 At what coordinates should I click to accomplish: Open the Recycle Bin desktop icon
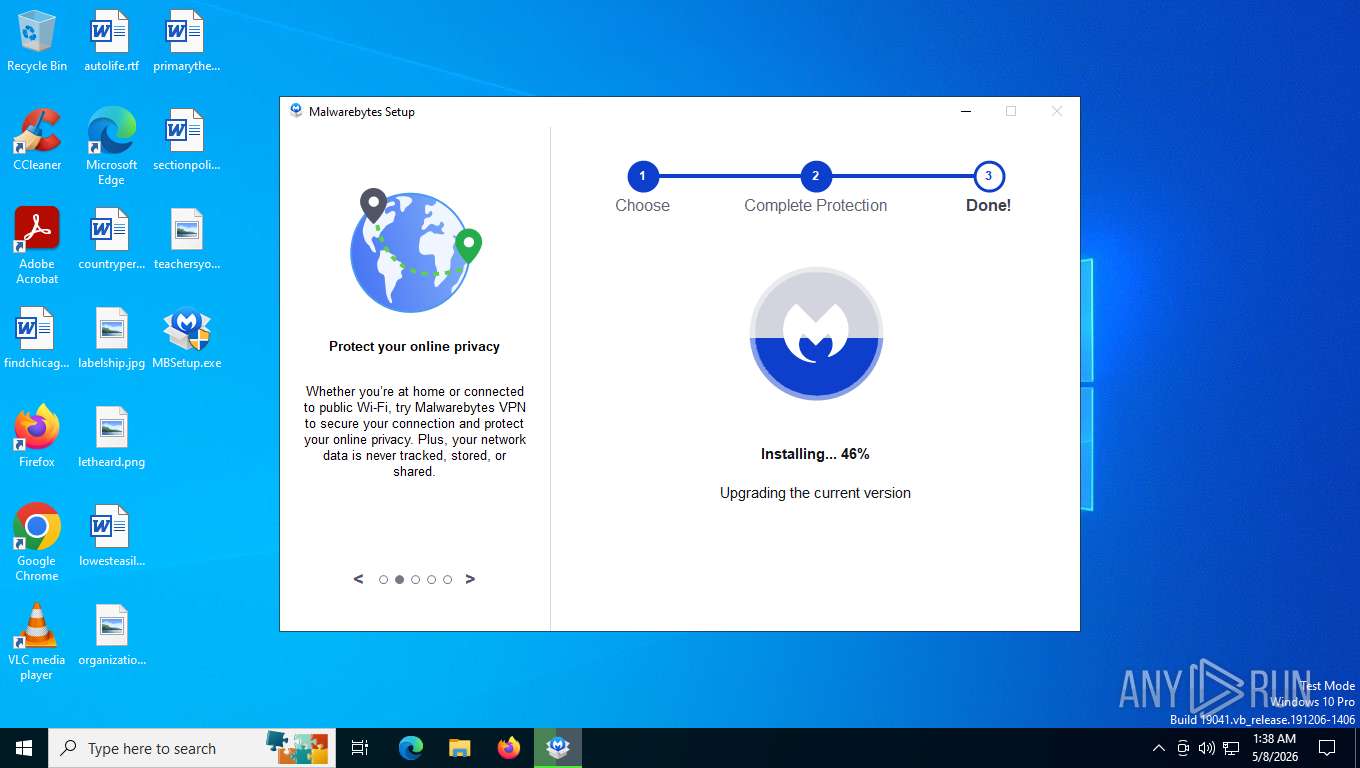click(37, 41)
